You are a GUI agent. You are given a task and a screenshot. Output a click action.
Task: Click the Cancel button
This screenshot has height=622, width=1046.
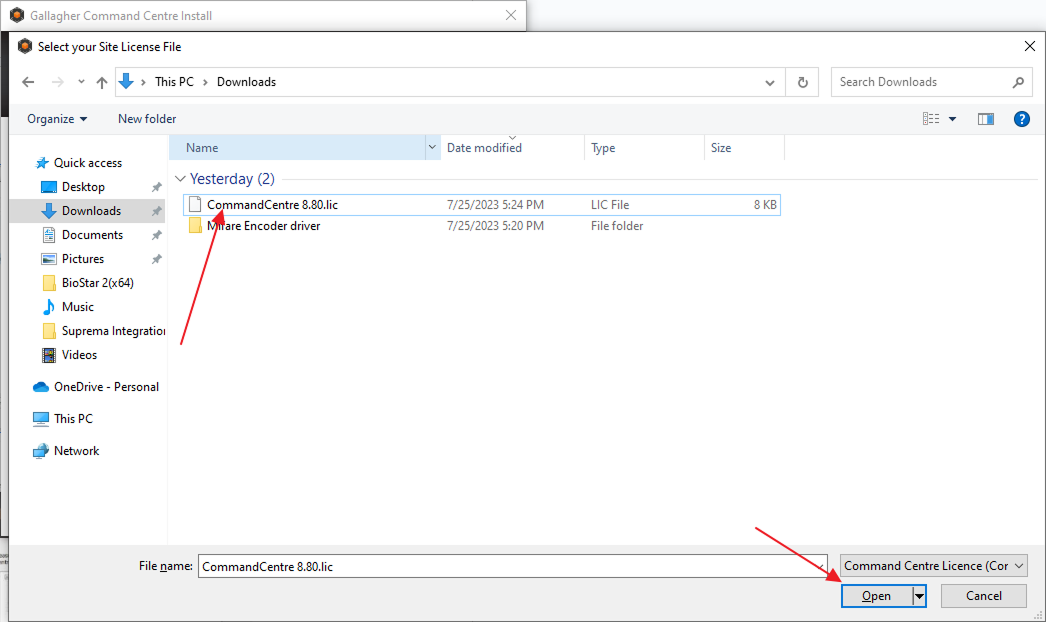coord(984,596)
